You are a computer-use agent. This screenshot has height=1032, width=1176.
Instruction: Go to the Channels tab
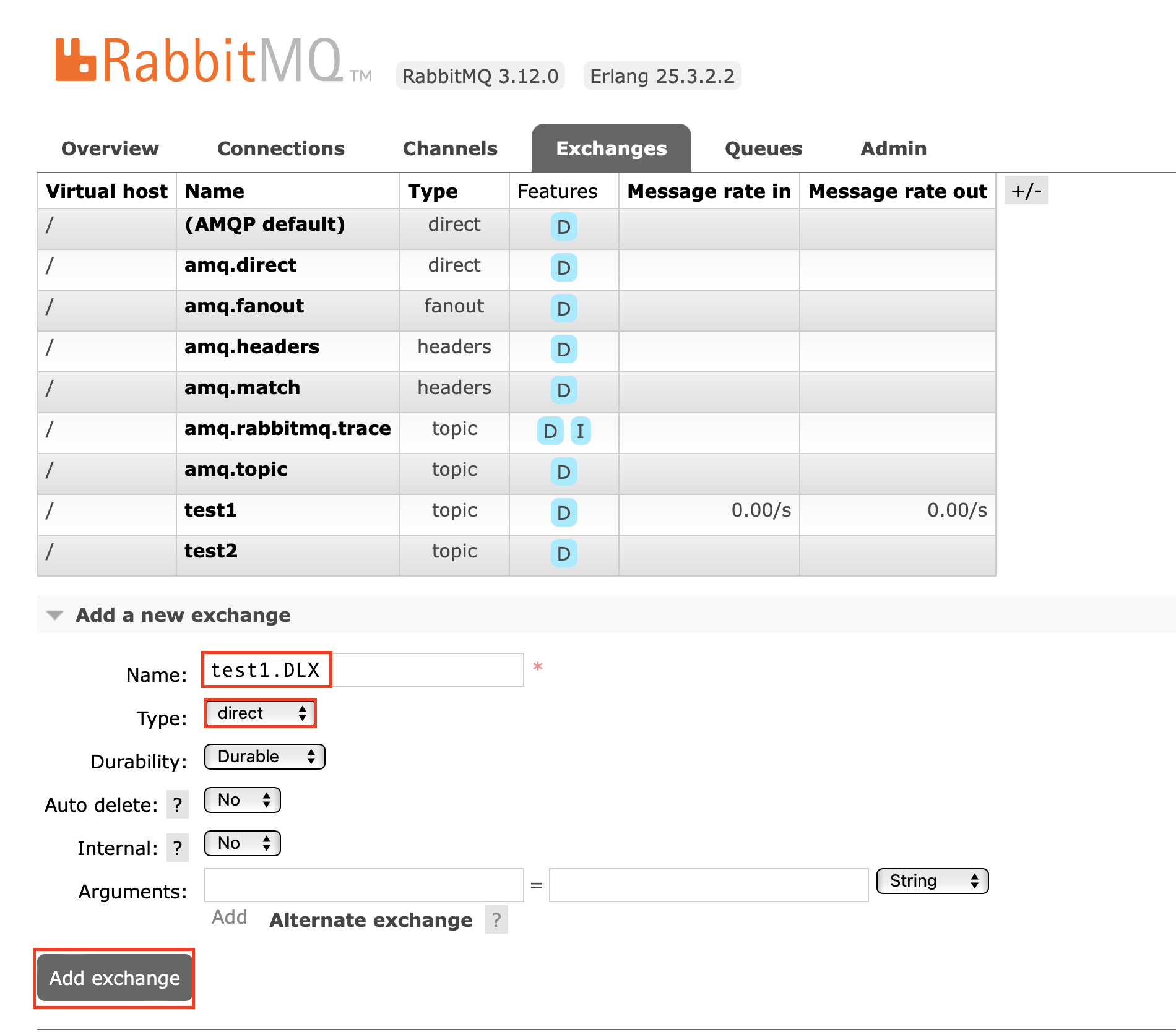[x=450, y=148]
